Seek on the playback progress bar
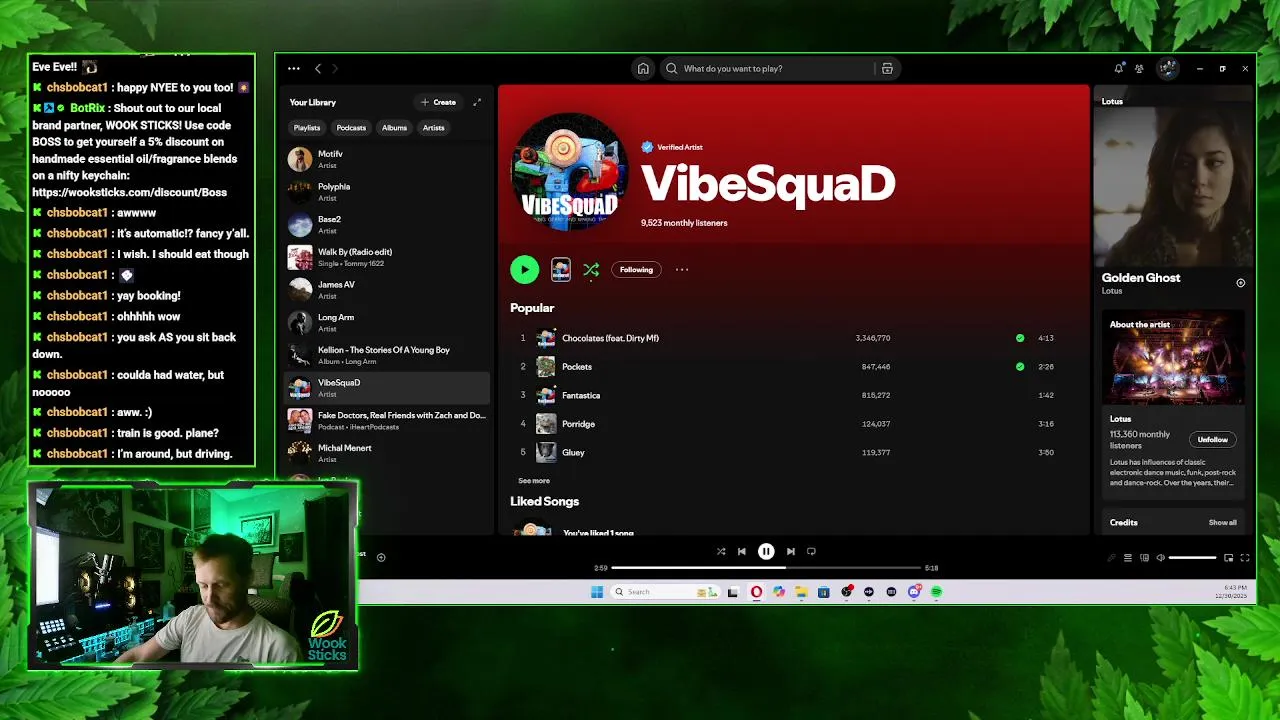Viewport: 1280px width, 720px height. 766,568
